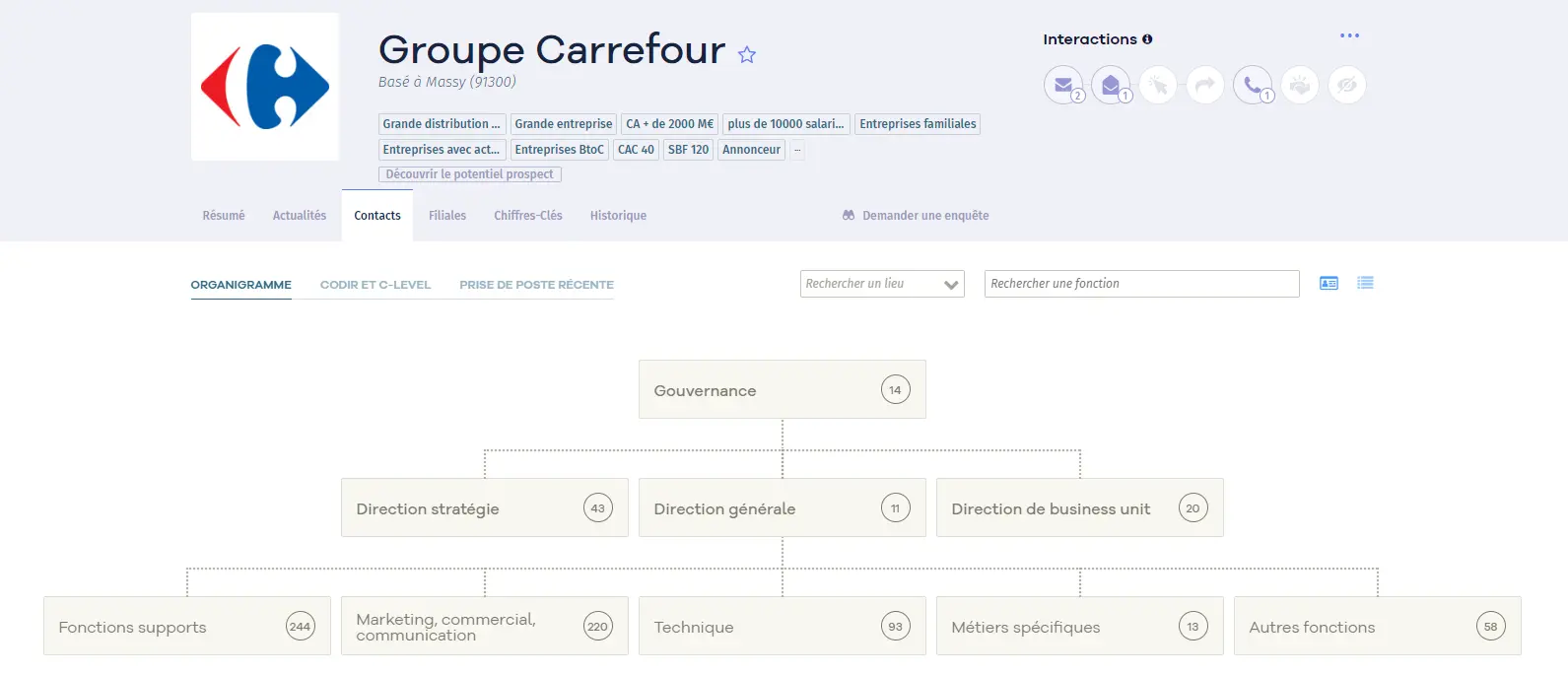The width and height of the screenshot is (1568, 674).
Task: Click the CAC 40 tag
Action: (x=636, y=150)
